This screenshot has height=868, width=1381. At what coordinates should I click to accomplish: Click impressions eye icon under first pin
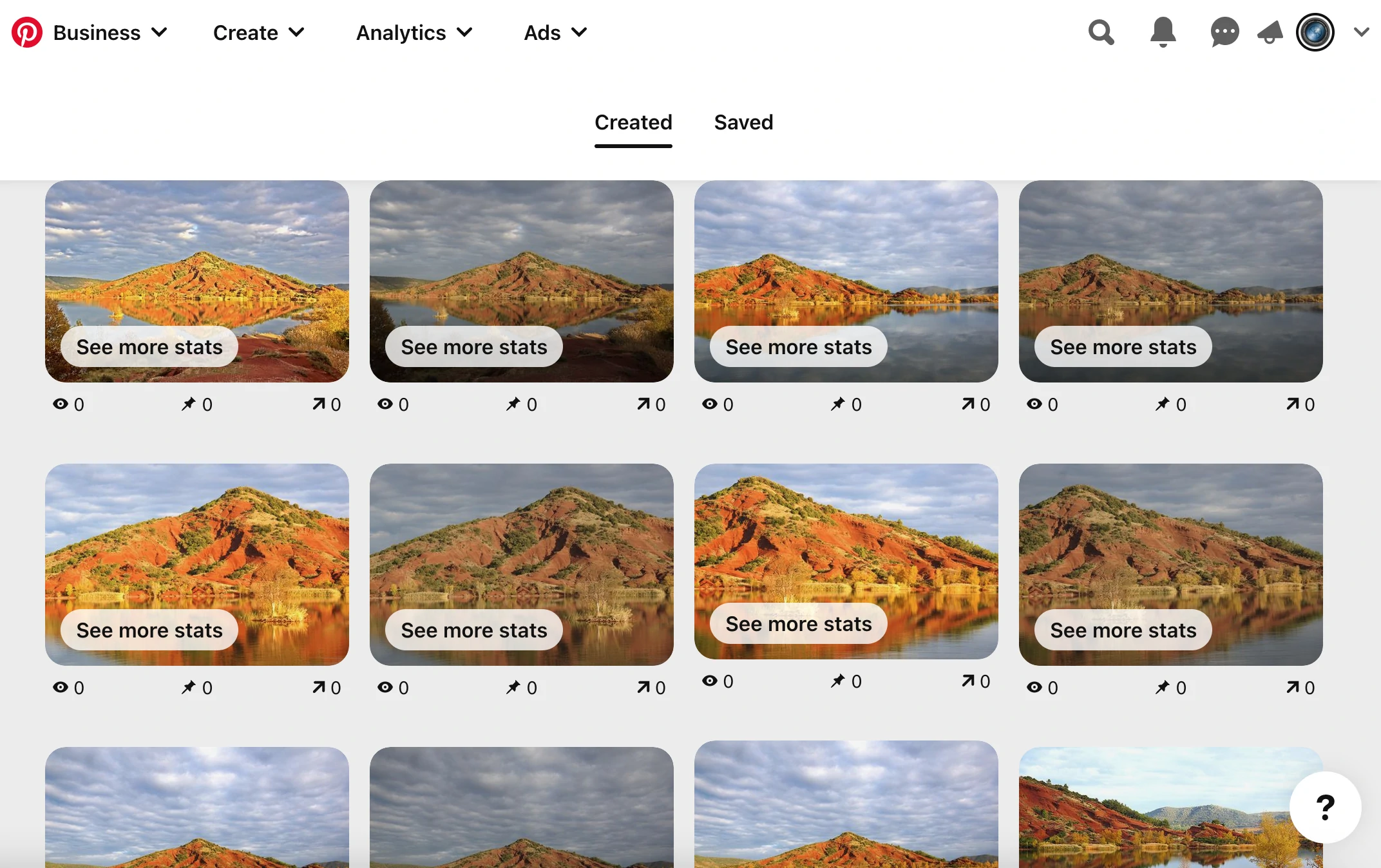click(x=61, y=404)
